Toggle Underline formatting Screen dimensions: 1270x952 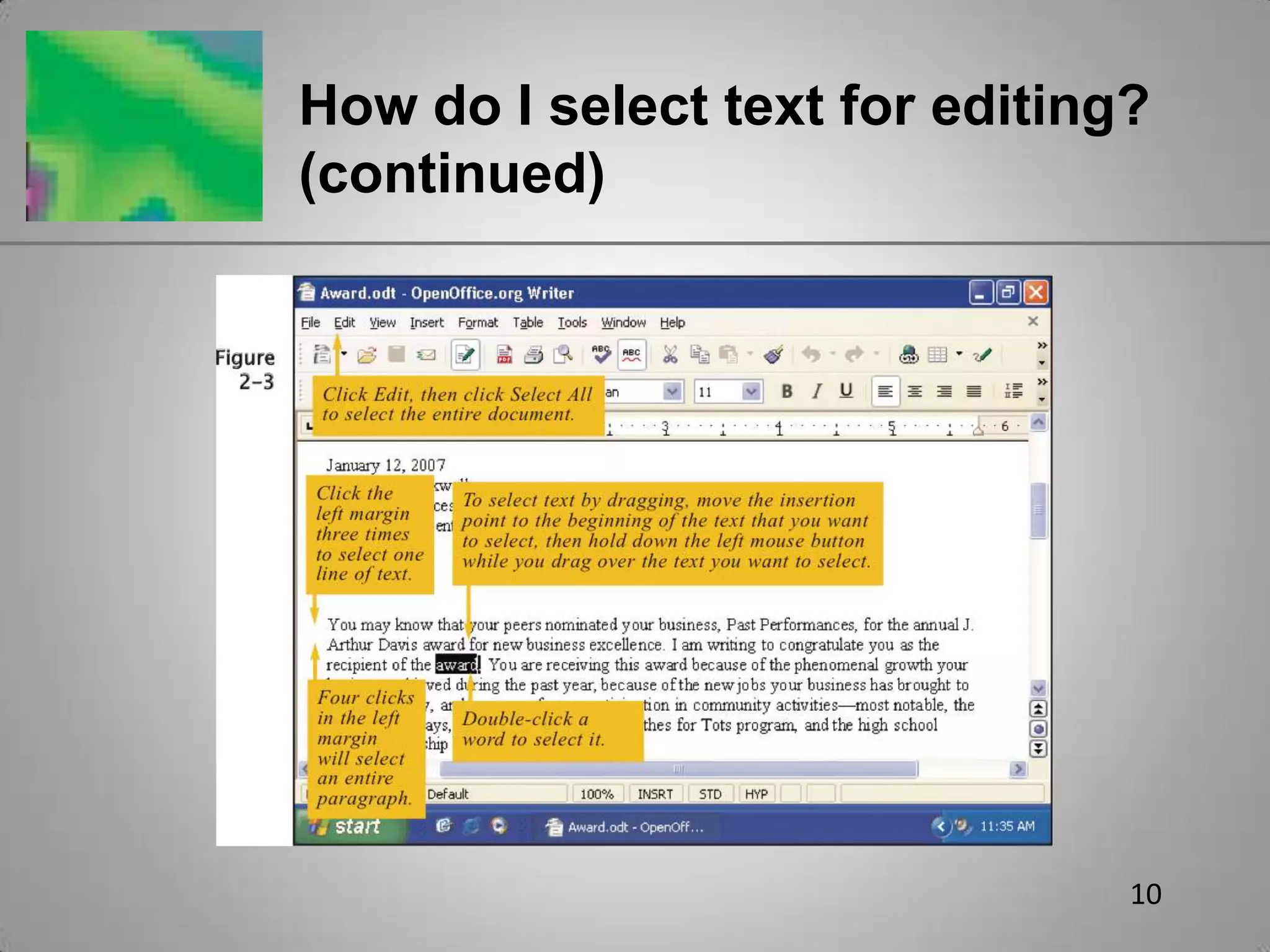[x=846, y=391]
